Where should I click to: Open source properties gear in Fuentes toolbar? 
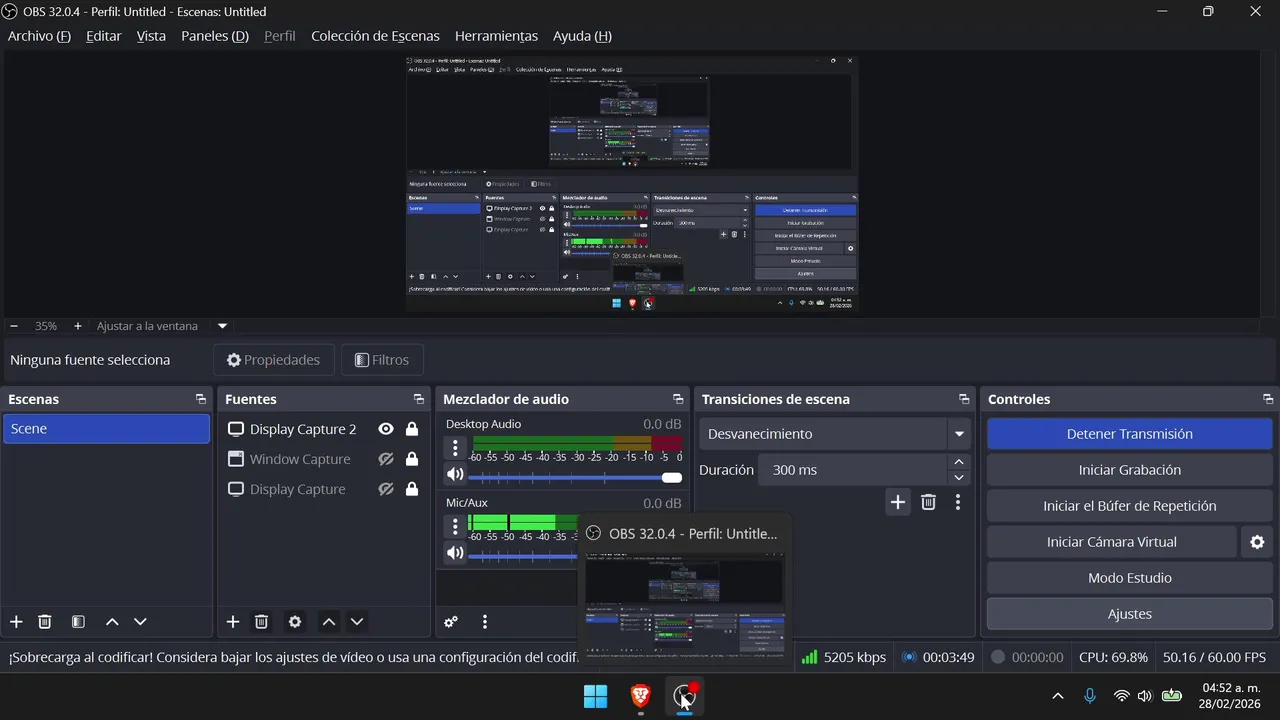coord(295,622)
